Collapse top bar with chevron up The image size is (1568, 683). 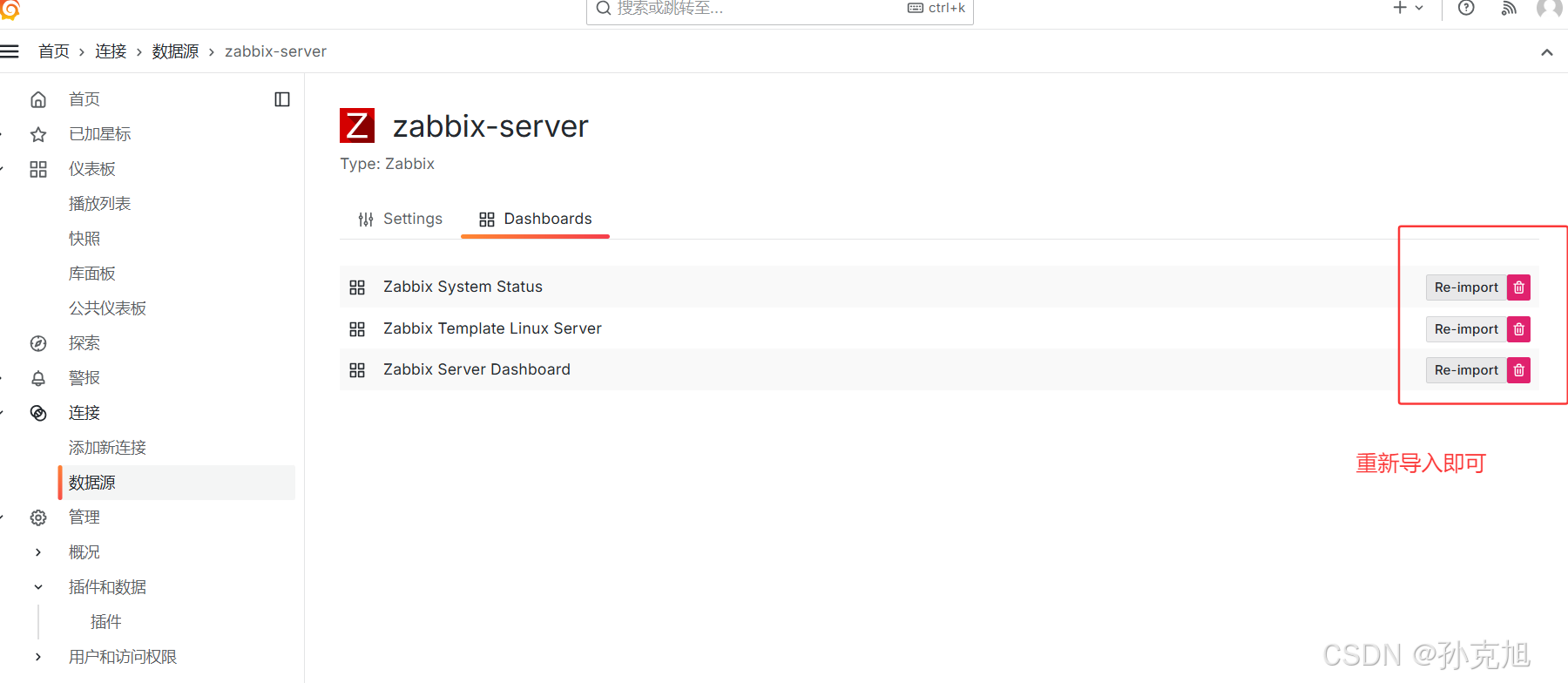(x=1547, y=52)
